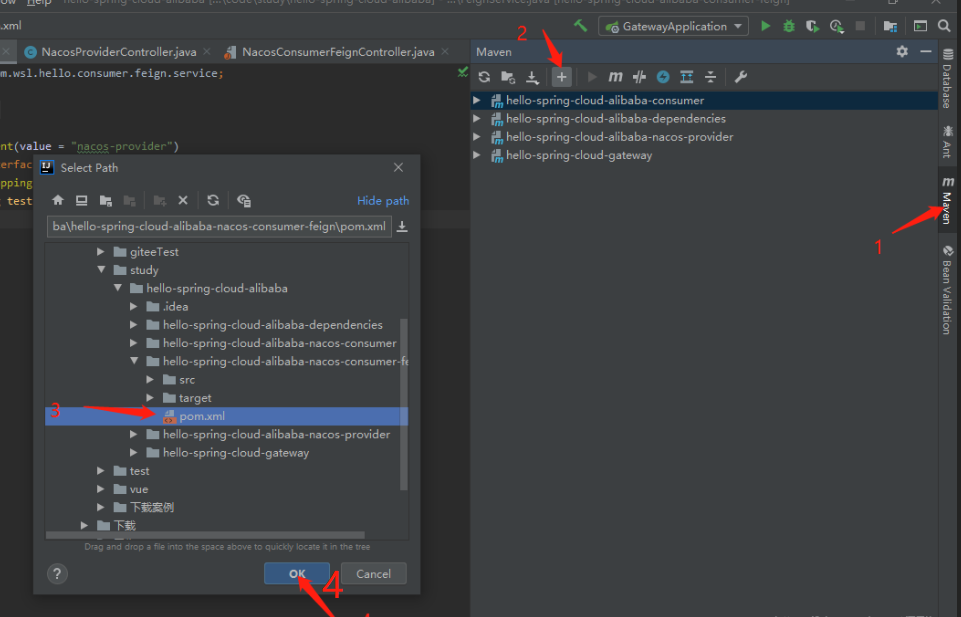The image size is (961, 617).
Task: Expand hello-spring-cloud-alibaba-consumer in Maven panel
Action: [476, 100]
